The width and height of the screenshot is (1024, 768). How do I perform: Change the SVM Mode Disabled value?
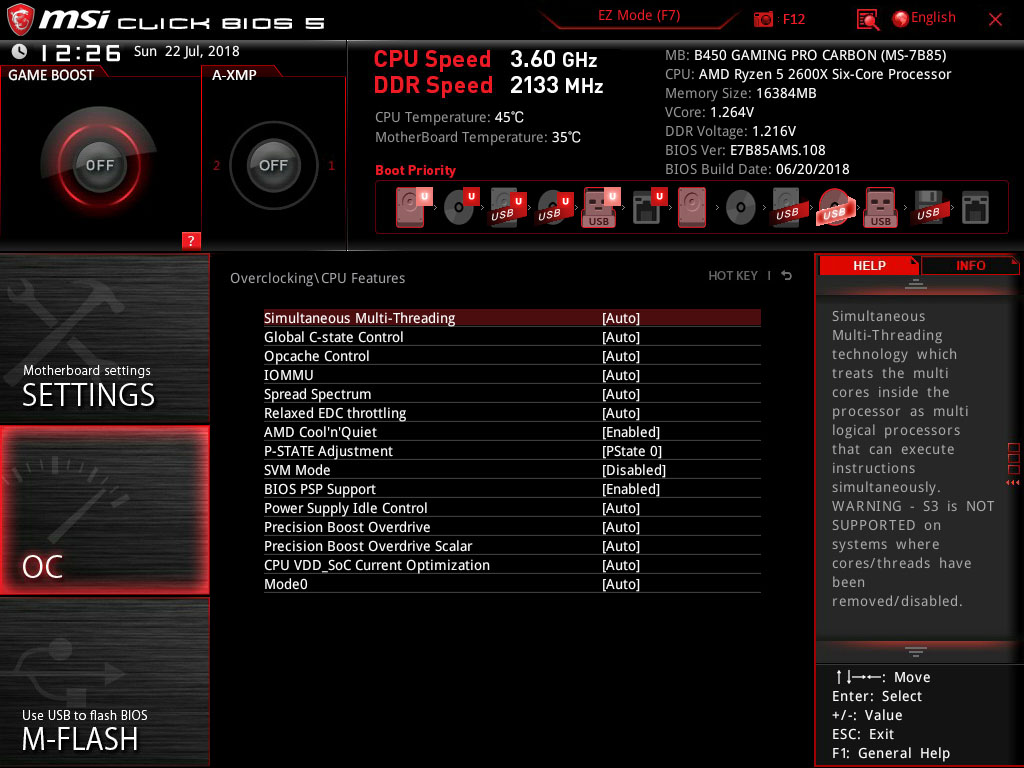633,470
